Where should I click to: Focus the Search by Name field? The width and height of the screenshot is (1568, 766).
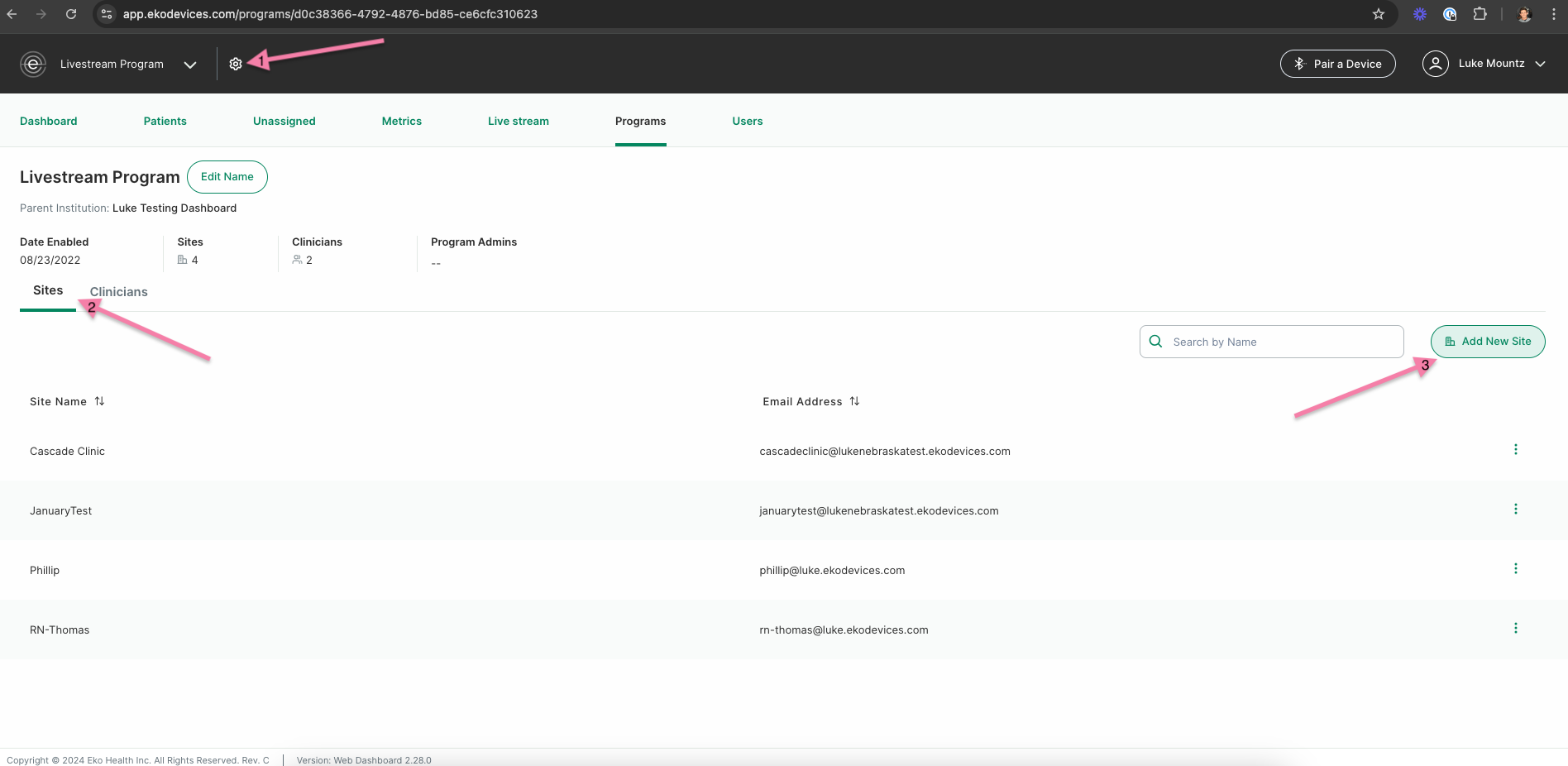[x=1272, y=342]
